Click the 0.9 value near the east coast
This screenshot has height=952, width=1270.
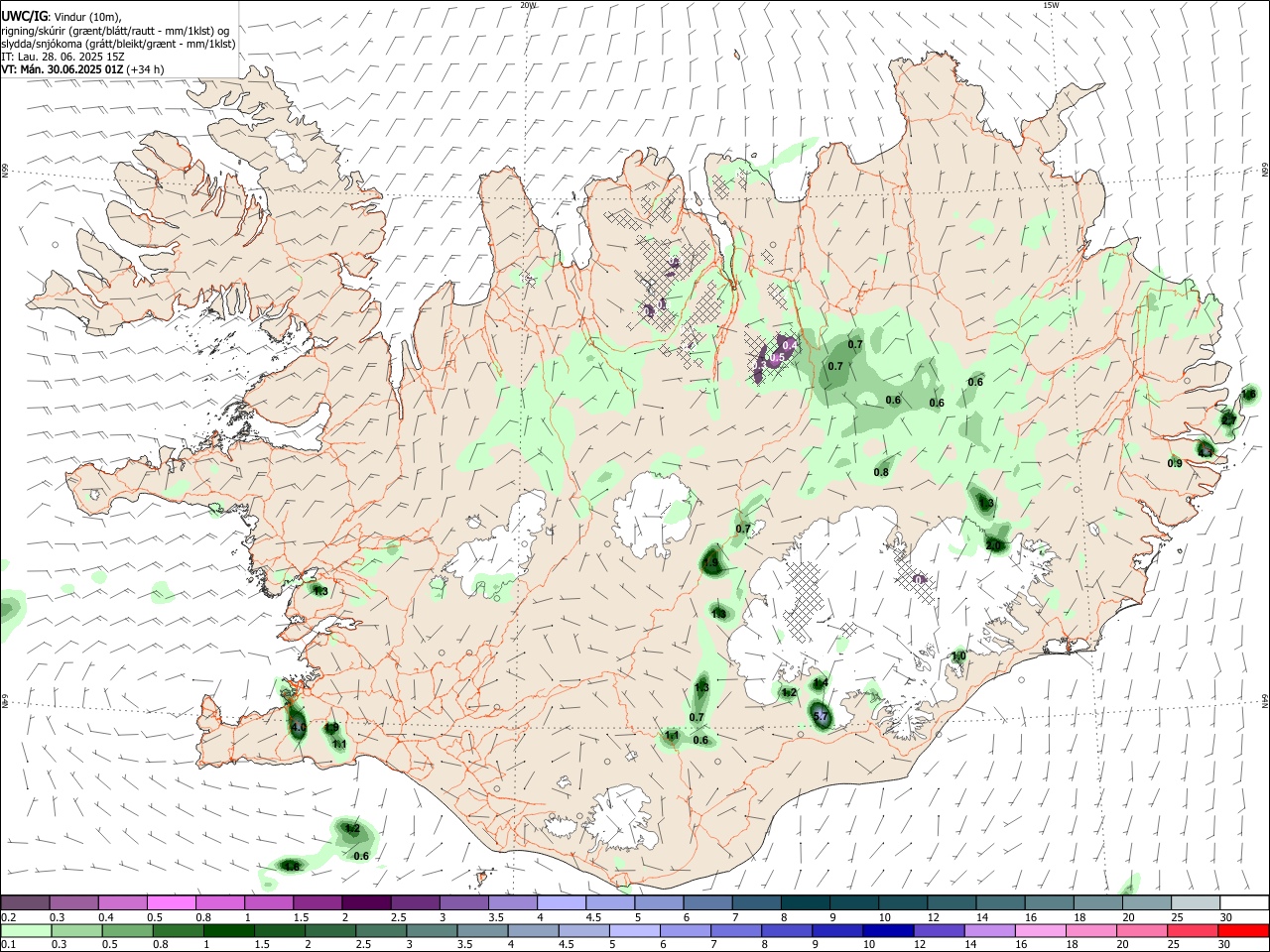tap(1175, 463)
